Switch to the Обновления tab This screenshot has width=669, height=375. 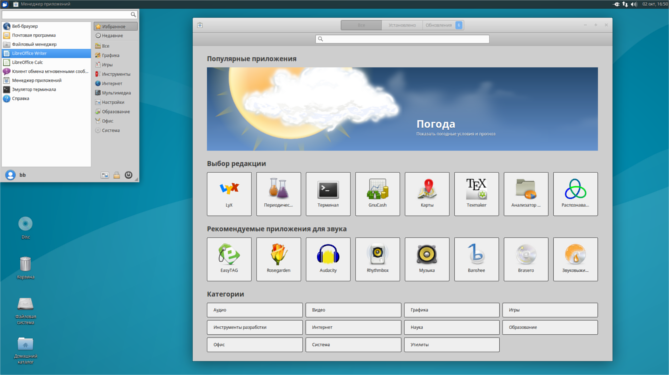tap(442, 25)
